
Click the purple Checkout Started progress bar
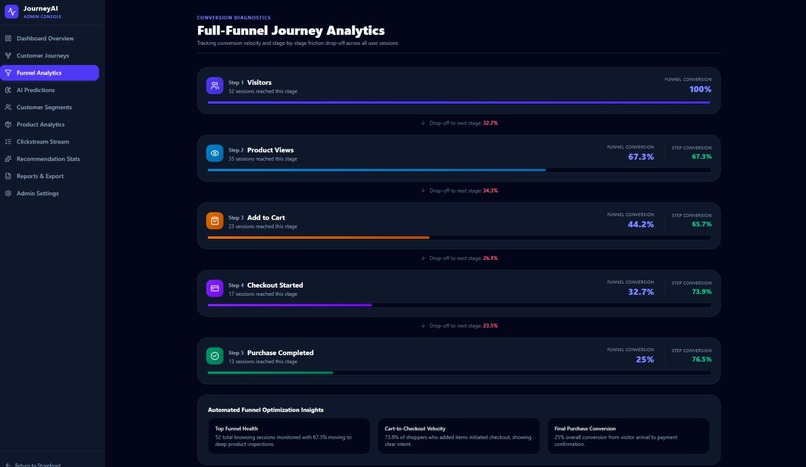pos(289,305)
